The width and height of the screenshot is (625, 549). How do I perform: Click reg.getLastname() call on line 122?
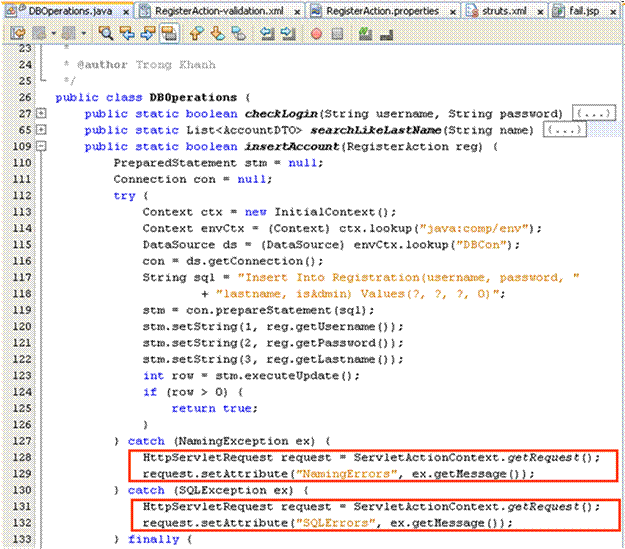coord(330,359)
